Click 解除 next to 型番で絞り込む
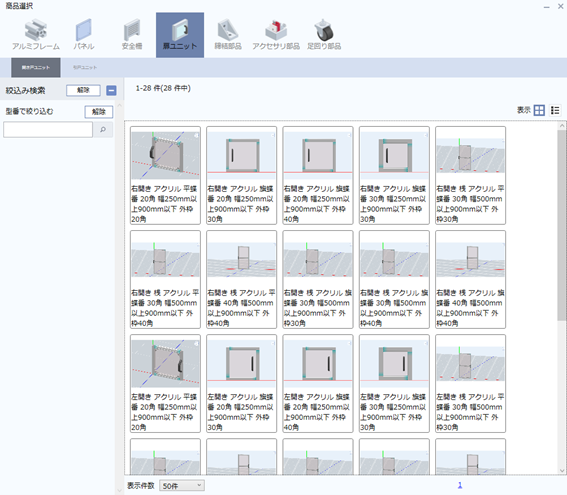Viewport: 567px width, 495px height. (x=99, y=112)
